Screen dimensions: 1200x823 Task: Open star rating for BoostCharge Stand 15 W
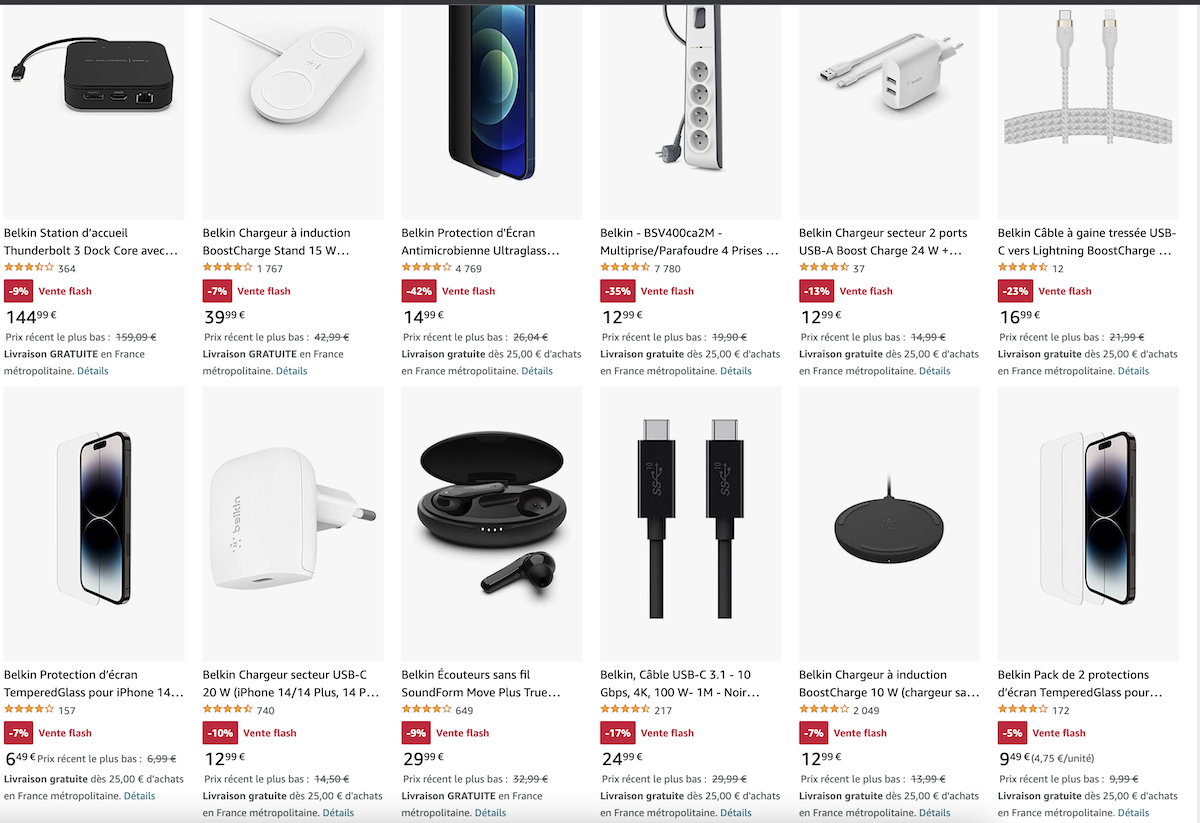228,268
